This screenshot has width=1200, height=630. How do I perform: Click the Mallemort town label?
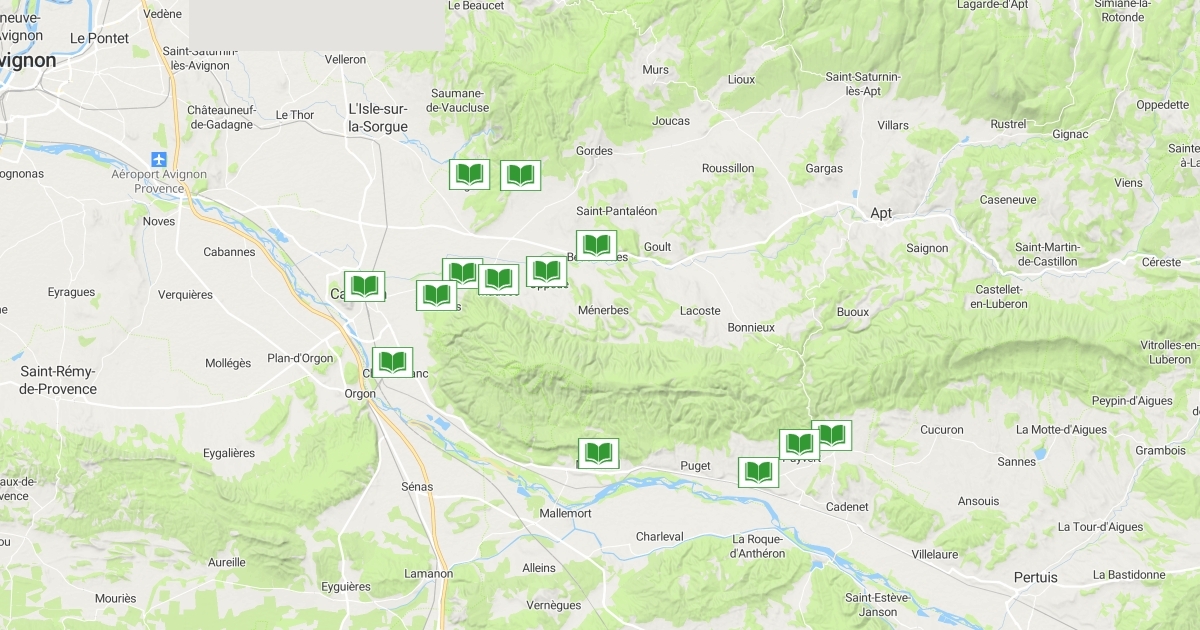pos(565,513)
